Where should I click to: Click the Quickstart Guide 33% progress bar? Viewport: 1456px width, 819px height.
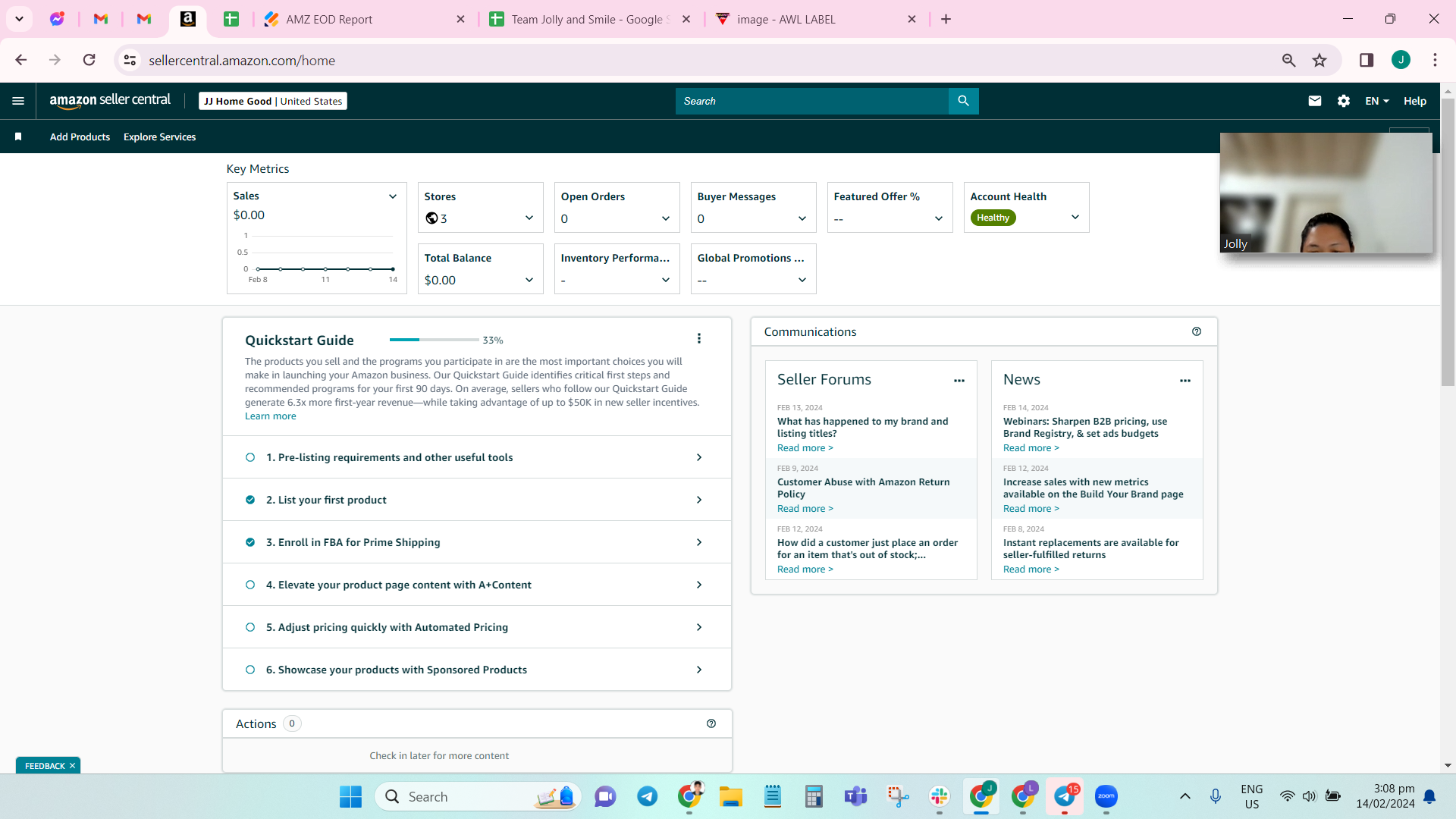click(434, 340)
